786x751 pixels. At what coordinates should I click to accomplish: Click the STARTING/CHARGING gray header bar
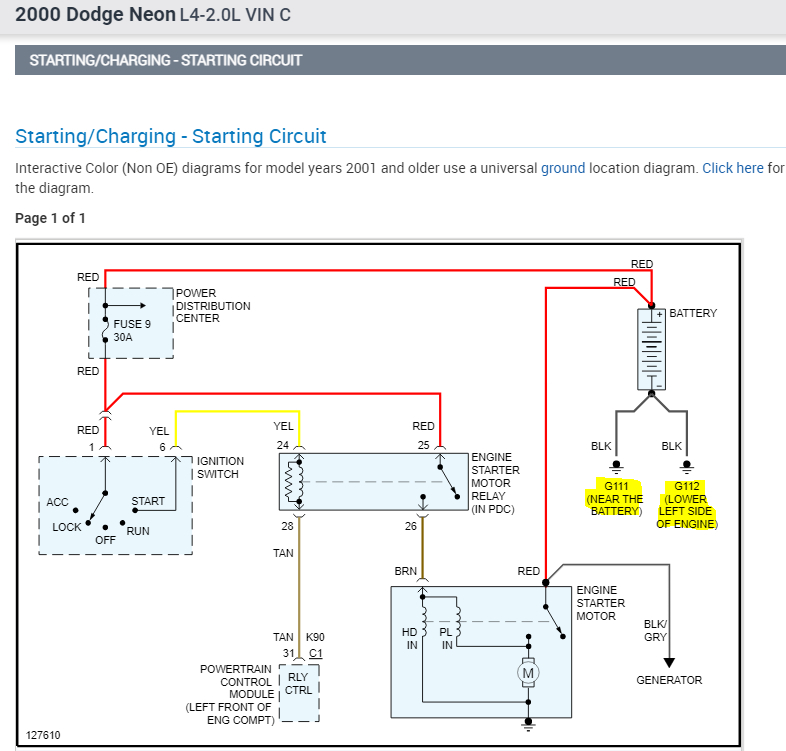(400, 60)
